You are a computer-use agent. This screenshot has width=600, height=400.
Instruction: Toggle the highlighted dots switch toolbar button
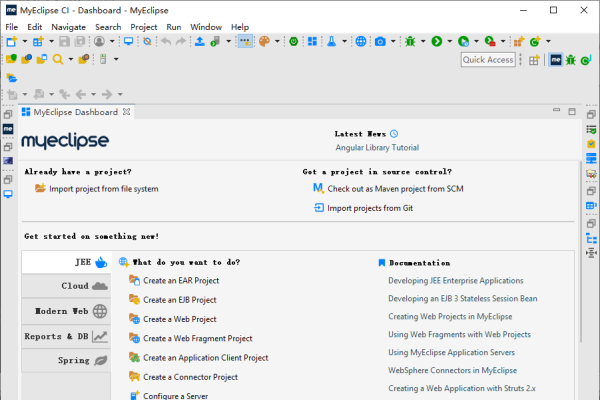click(245, 41)
